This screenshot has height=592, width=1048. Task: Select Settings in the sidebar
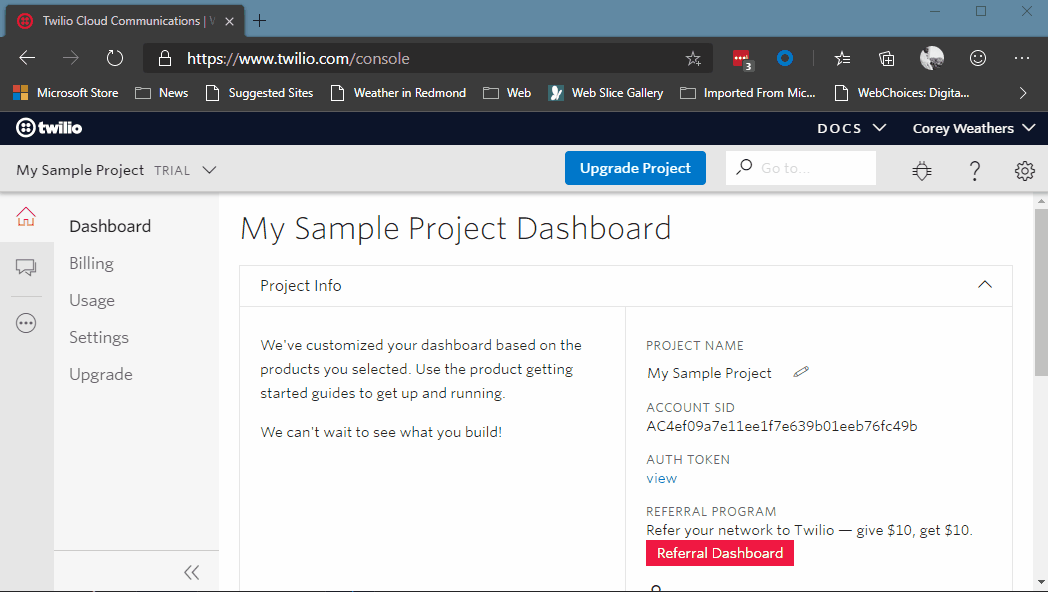[99, 337]
